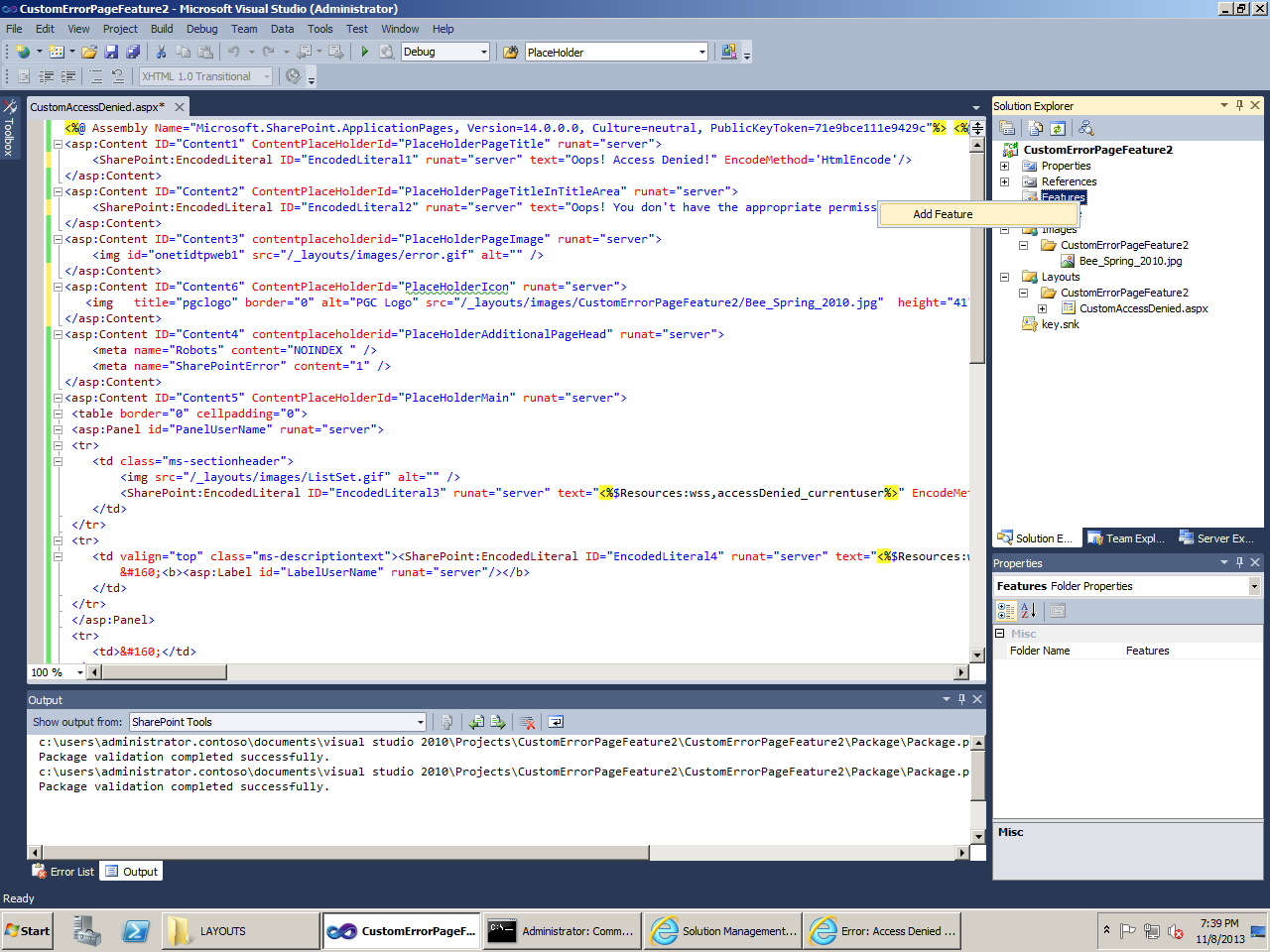Click the Increase Indent icon in HTML toolbar
The height and width of the screenshot is (952, 1270).
click(x=68, y=76)
